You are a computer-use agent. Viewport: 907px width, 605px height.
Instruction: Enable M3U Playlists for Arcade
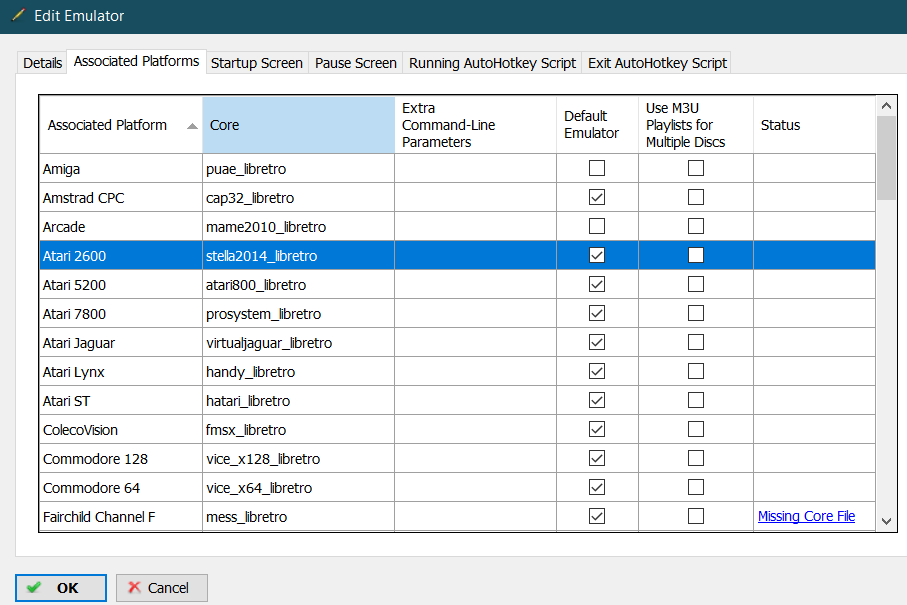tap(696, 226)
